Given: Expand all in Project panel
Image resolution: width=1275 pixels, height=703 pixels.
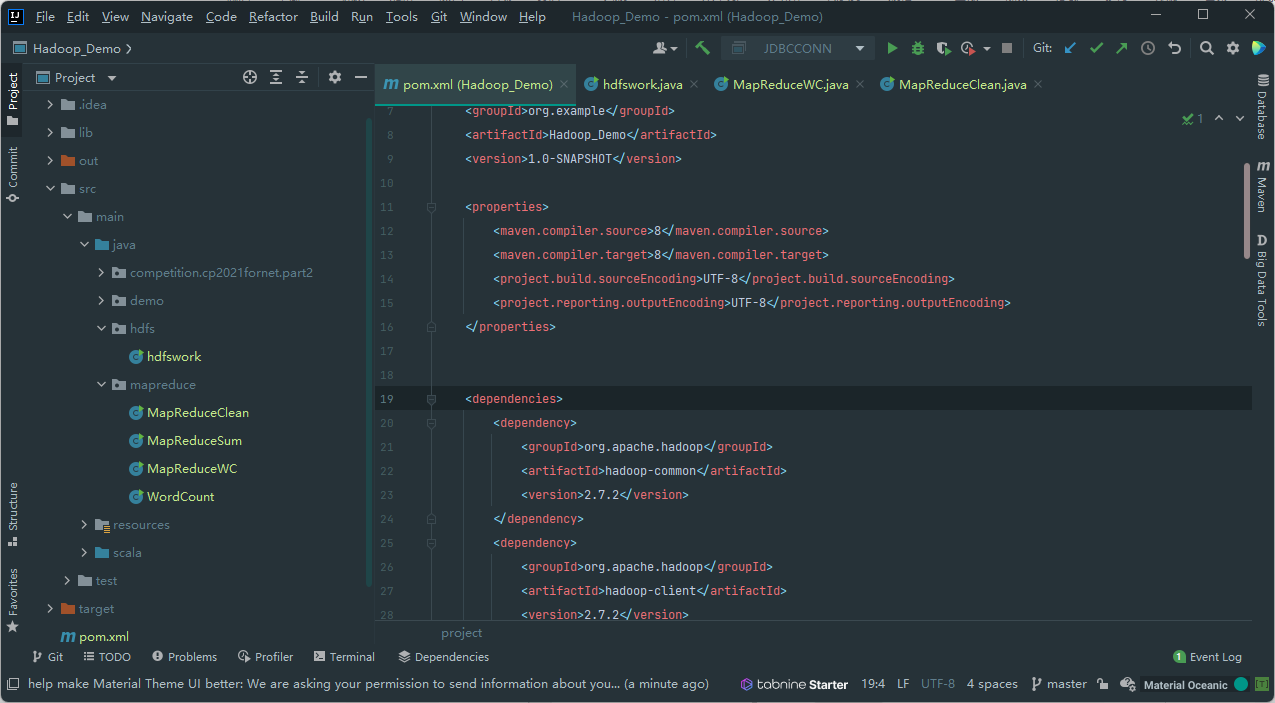Looking at the screenshot, I should tap(276, 77).
